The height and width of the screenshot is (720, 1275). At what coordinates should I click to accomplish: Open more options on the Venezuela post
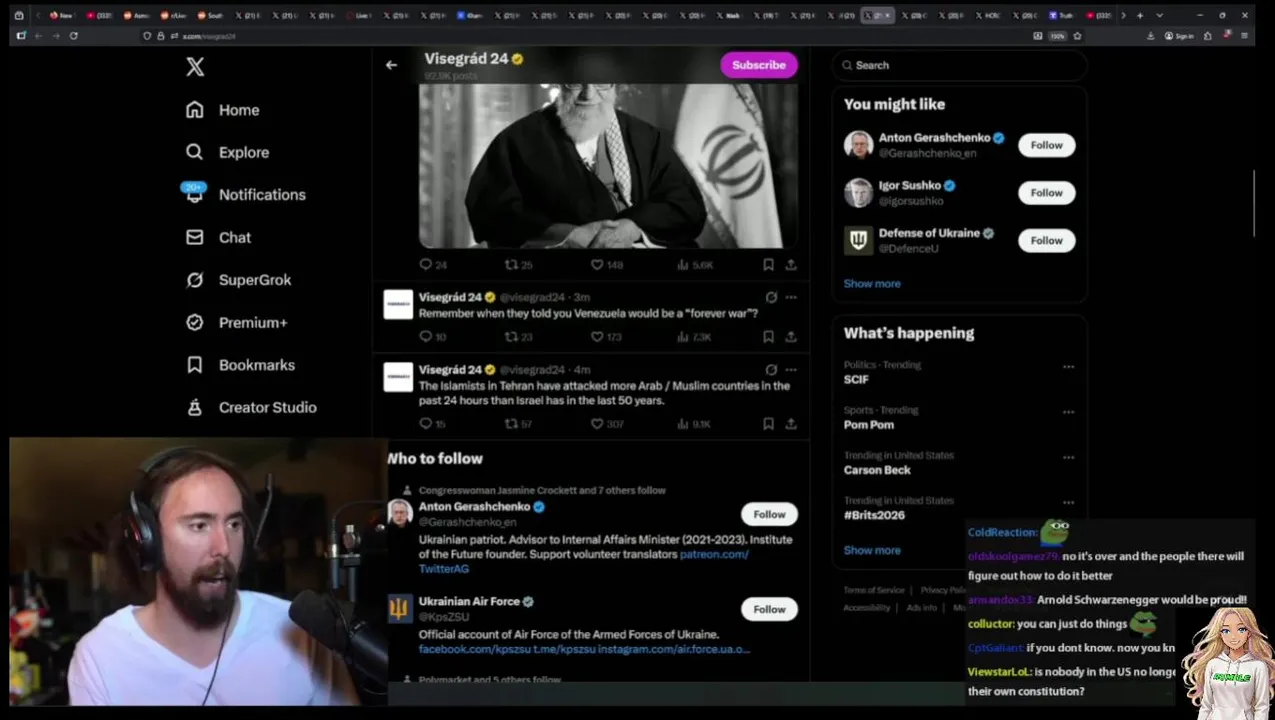coord(791,297)
